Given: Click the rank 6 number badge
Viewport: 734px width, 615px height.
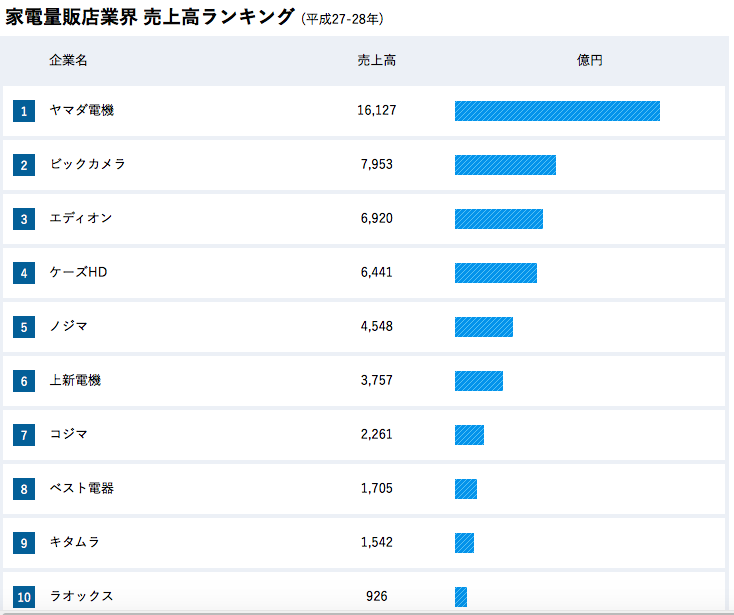Looking at the screenshot, I should pyautogui.click(x=24, y=381).
